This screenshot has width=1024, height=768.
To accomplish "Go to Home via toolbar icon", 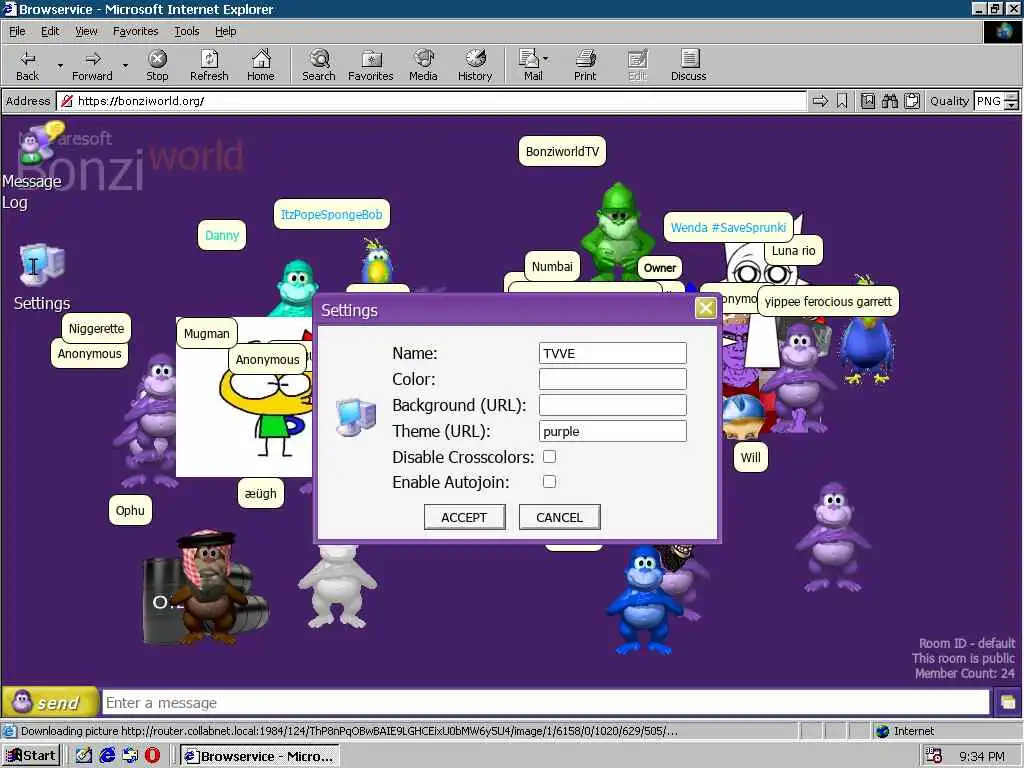I will pos(261,65).
